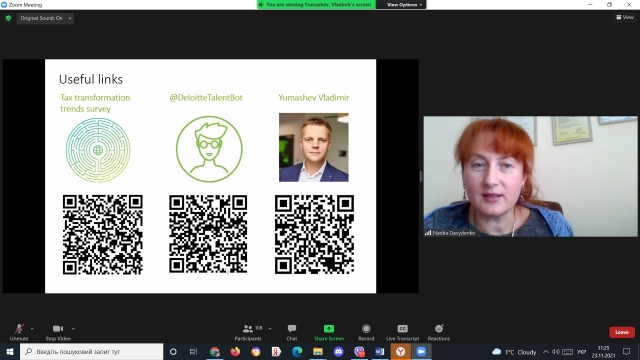Open the weather widget showing 1°C Cloudy

514,352
